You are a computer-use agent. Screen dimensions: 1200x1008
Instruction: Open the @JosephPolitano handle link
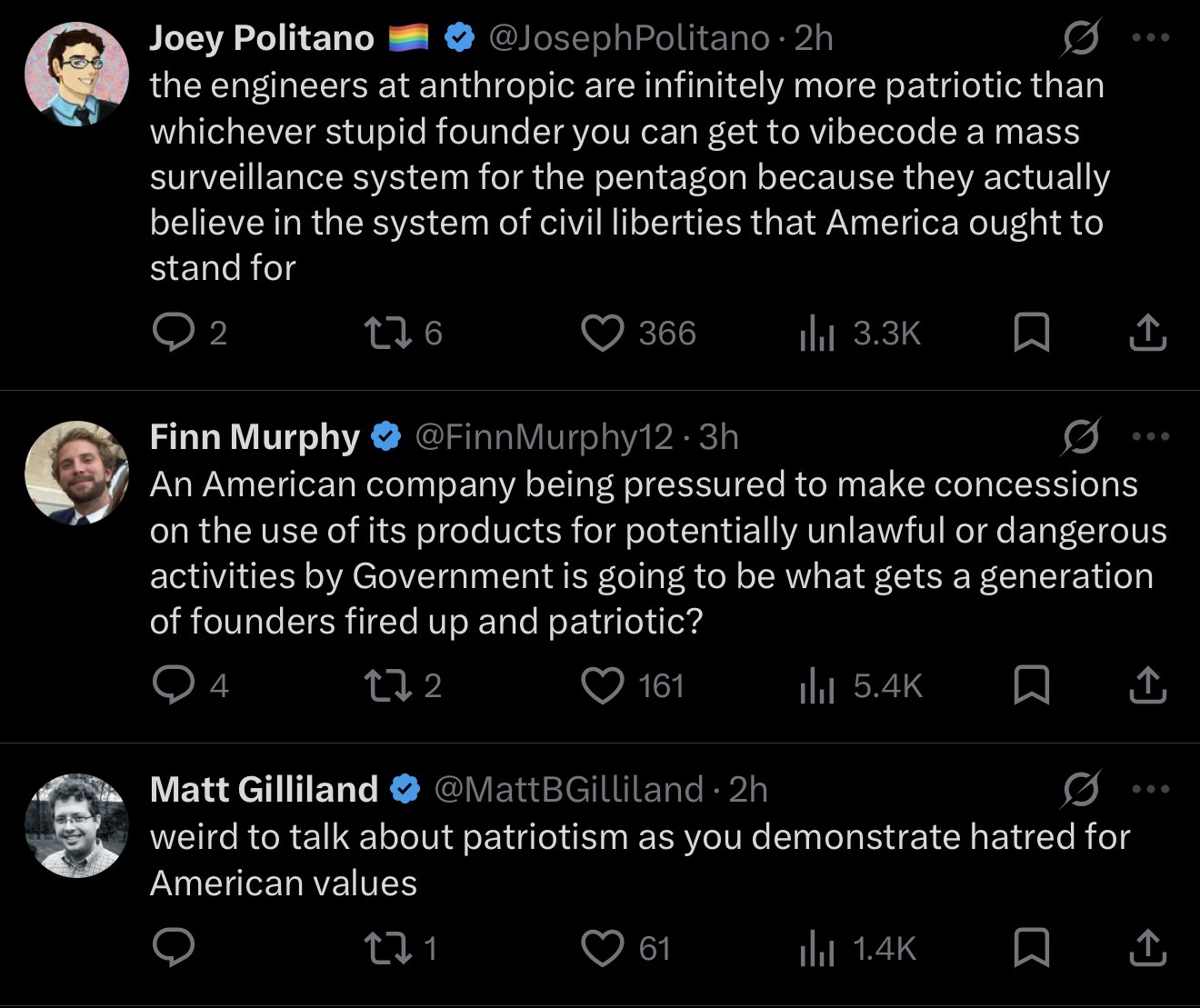coord(629,38)
